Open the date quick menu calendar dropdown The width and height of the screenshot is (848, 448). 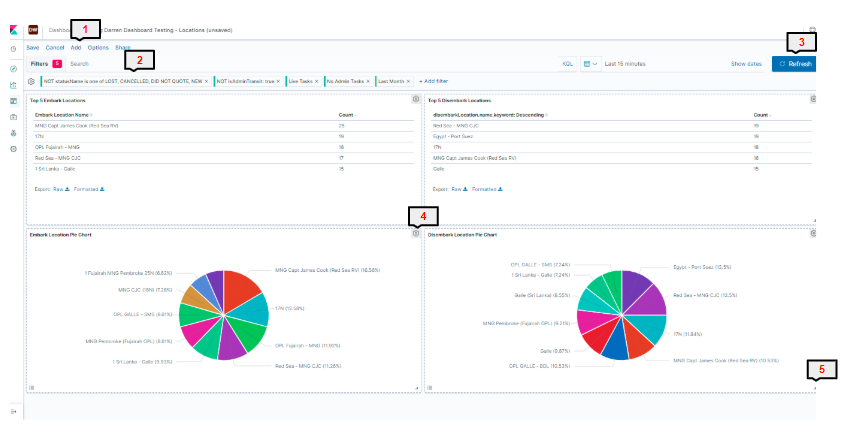pos(590,64)
